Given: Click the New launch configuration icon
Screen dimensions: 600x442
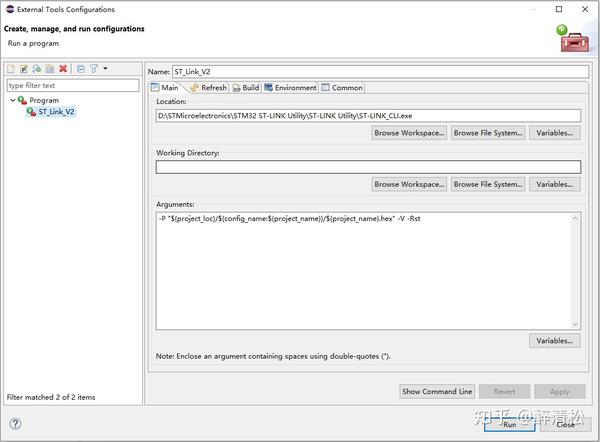Looking at the screenshot, I should tap(11, 69).
